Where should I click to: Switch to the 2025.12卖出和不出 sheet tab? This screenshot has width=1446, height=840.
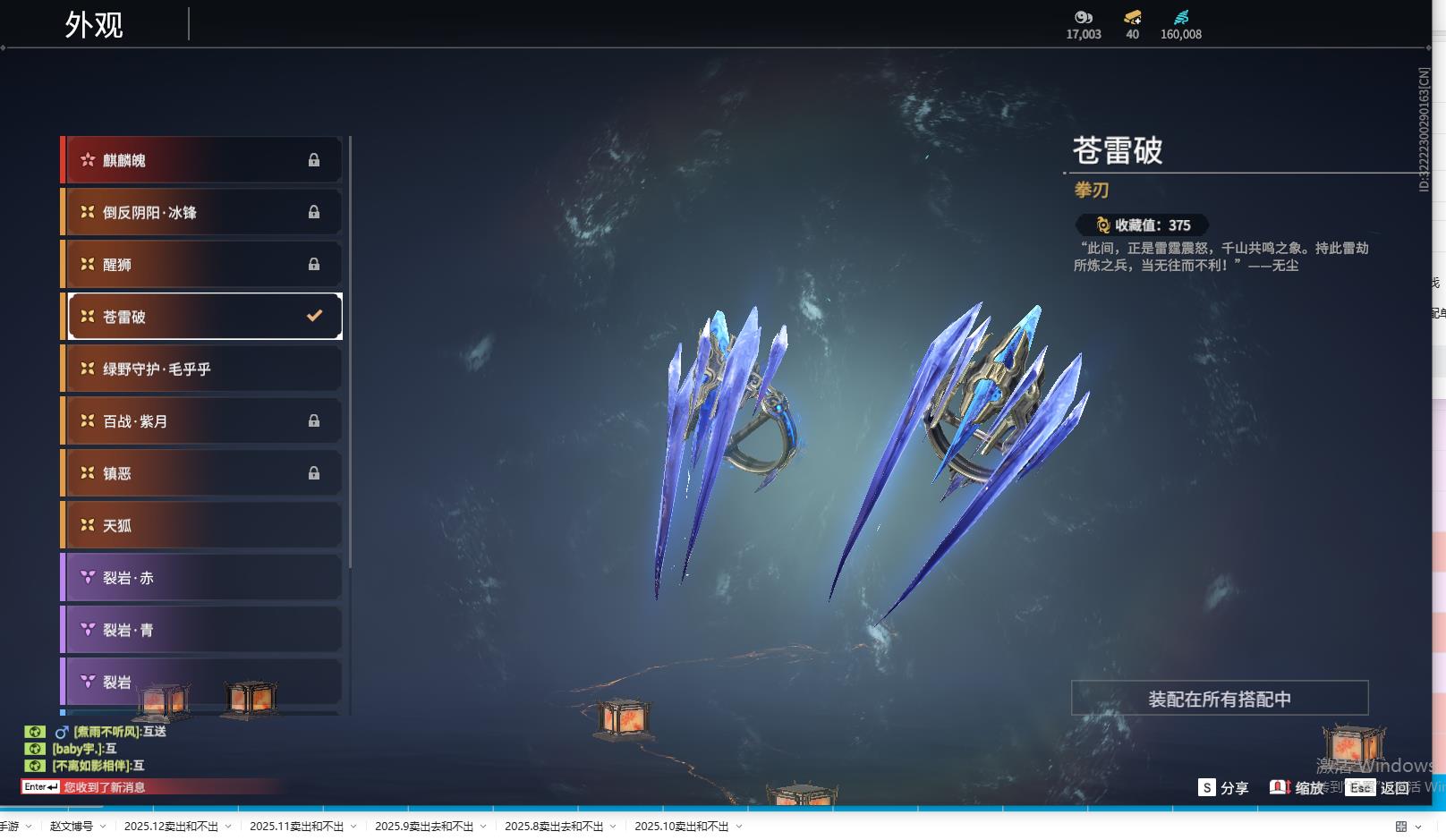(x=171, y=827)
